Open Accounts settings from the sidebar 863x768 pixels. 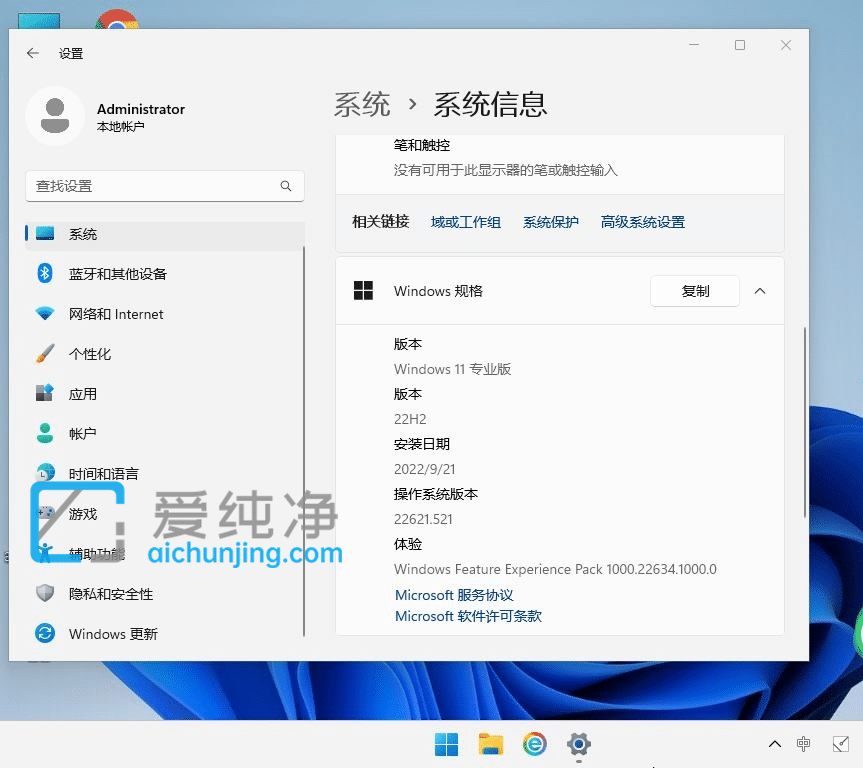(44, 433)
